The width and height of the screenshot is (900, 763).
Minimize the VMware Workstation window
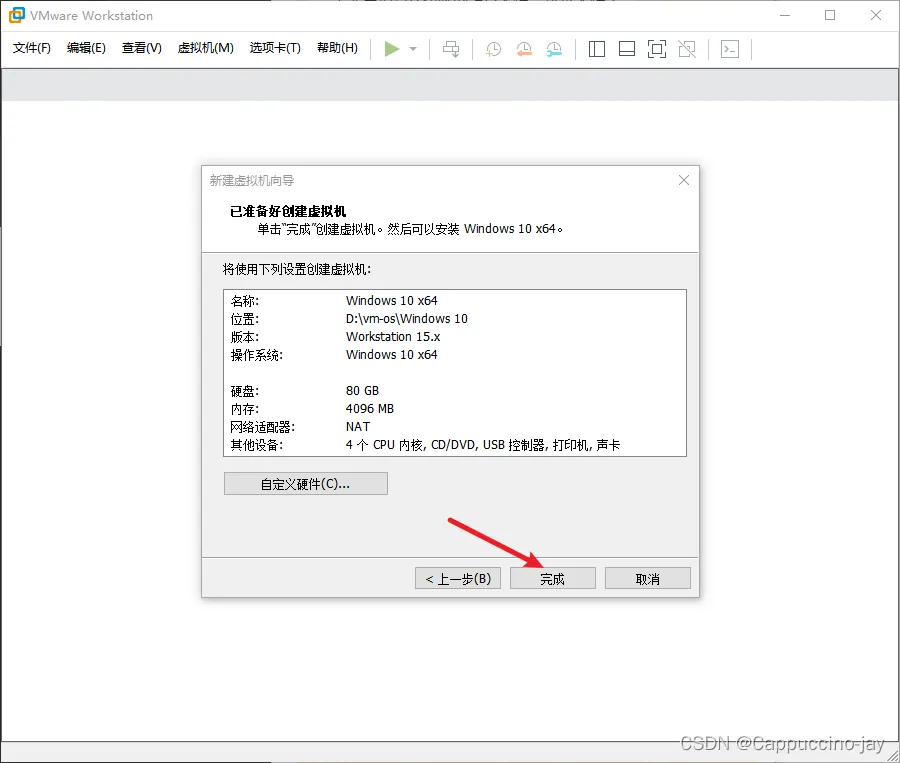point(785,16)
